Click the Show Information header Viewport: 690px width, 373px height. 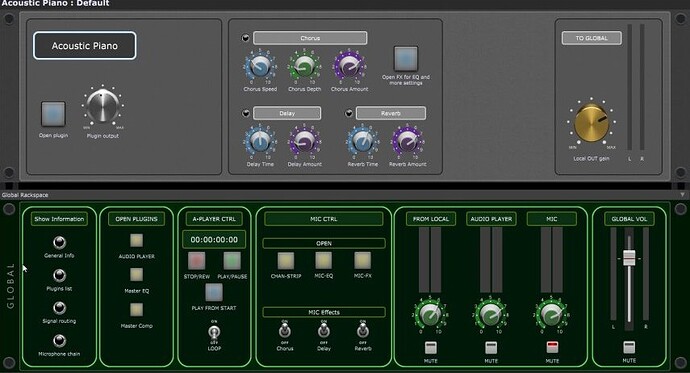click(x=59, y=219)
